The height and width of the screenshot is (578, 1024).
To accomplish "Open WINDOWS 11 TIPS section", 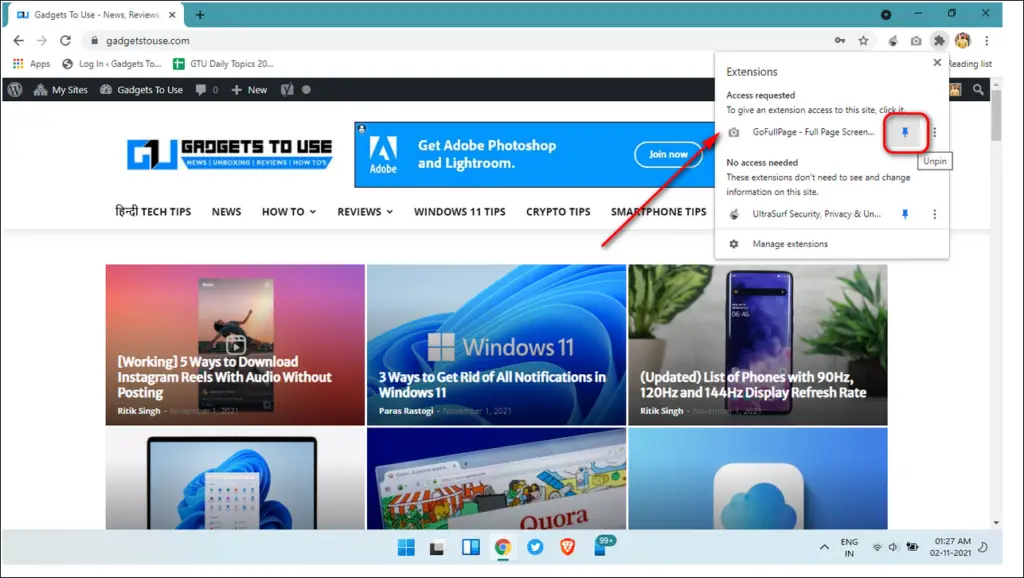I will (460, 212).
